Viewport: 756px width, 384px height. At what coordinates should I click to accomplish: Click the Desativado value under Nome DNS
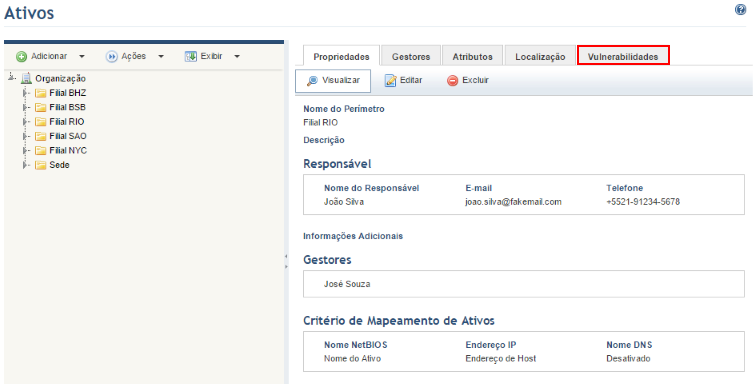[x=628, y=358]
